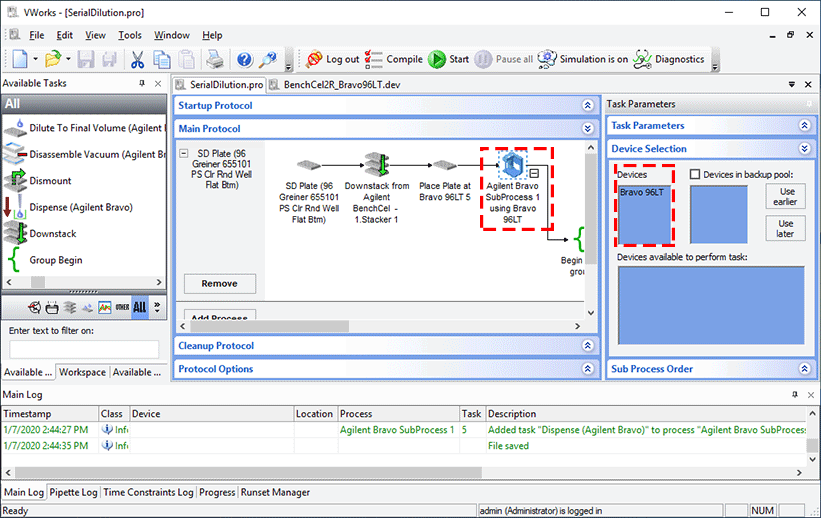The image size is (821, 518).
Task: Cut selection with the scissors icon
Action: 138,59
